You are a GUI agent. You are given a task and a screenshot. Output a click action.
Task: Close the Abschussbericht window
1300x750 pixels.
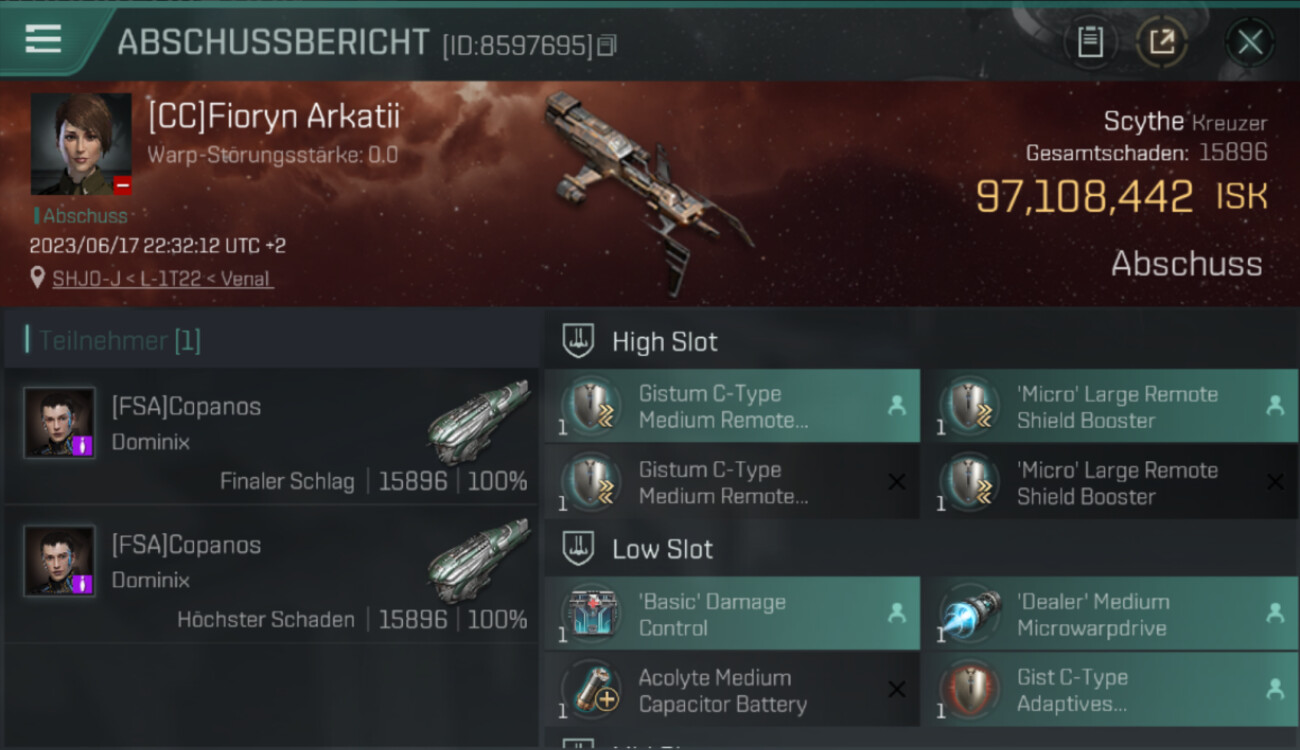click(1250, 42)
